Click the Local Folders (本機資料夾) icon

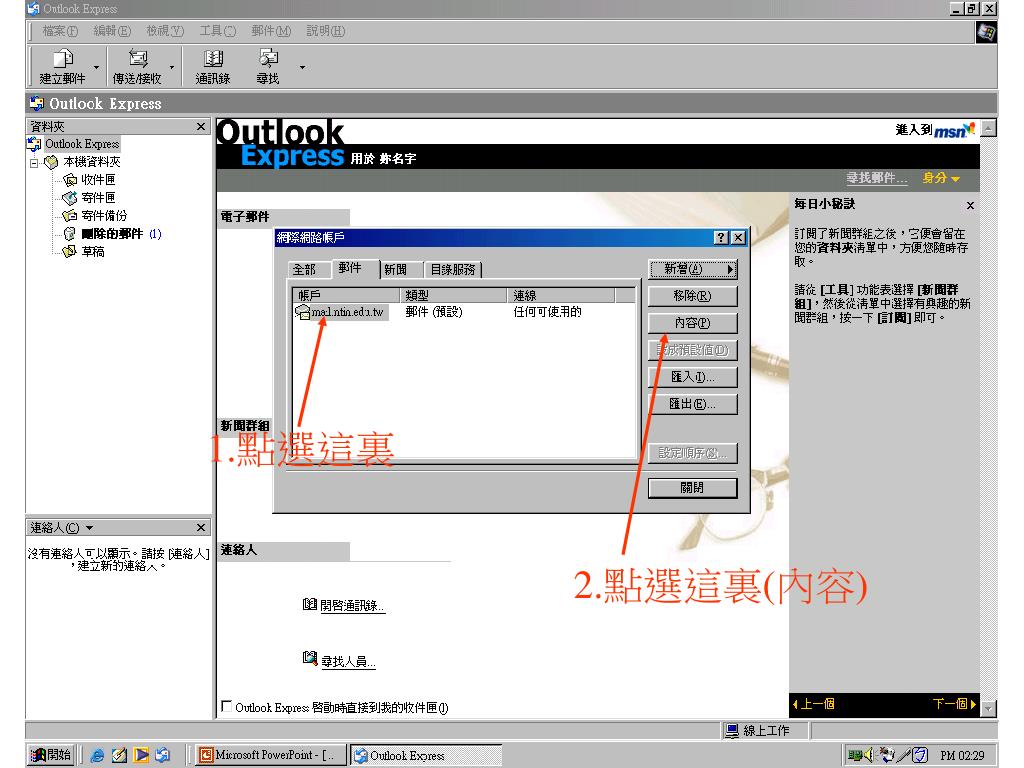[51, 161]
